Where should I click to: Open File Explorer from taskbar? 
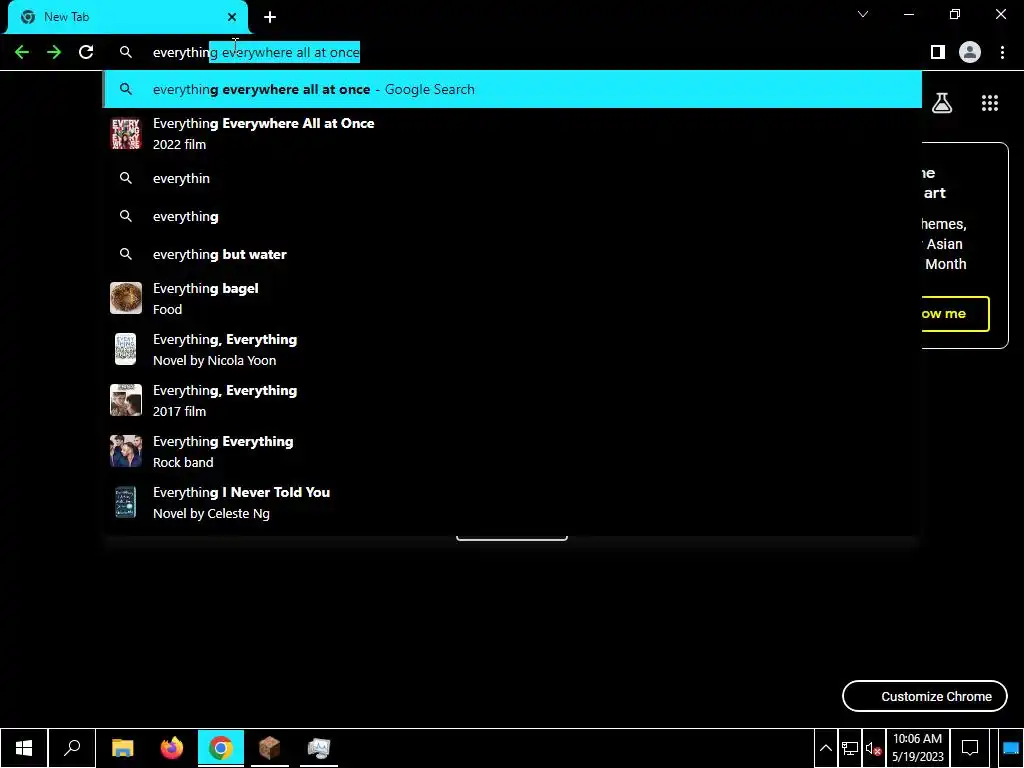pos(122,748)
